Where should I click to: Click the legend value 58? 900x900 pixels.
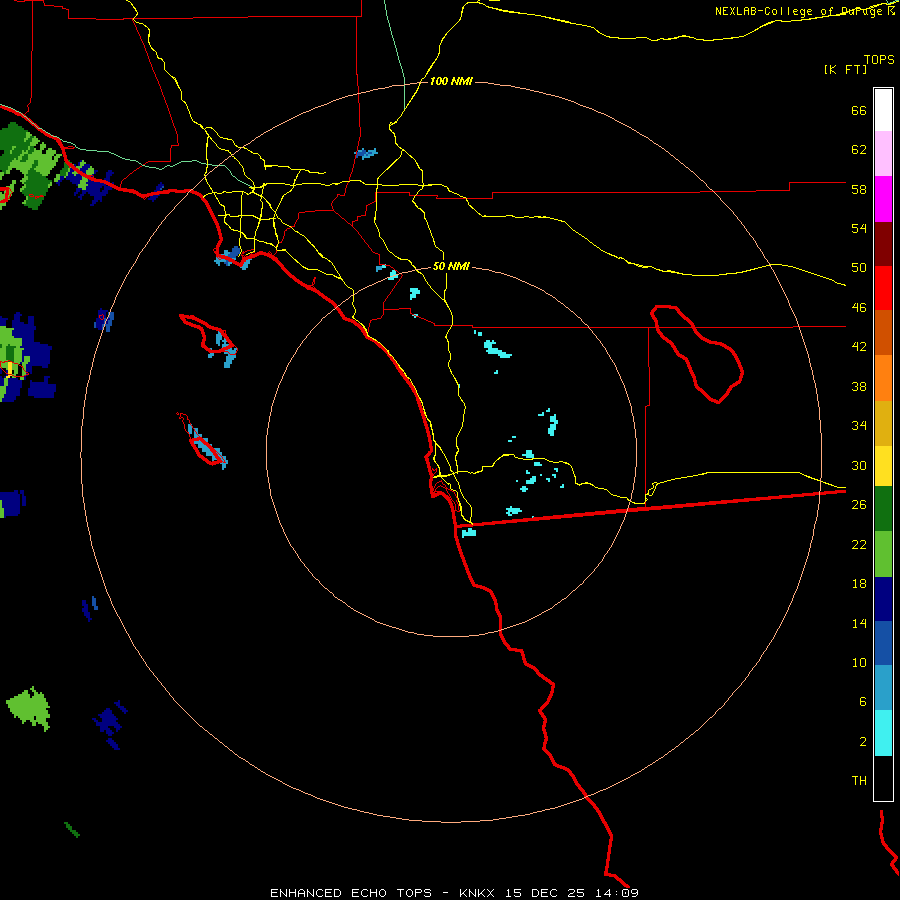tap(859, 189)
